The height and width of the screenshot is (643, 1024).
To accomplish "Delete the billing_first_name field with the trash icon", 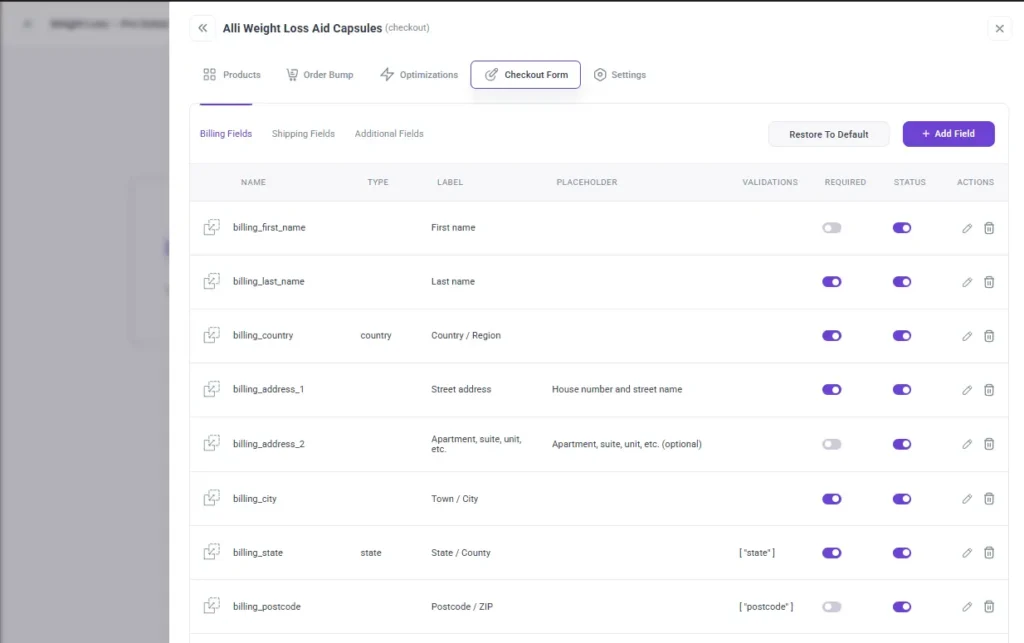I will tap(989, 228).
